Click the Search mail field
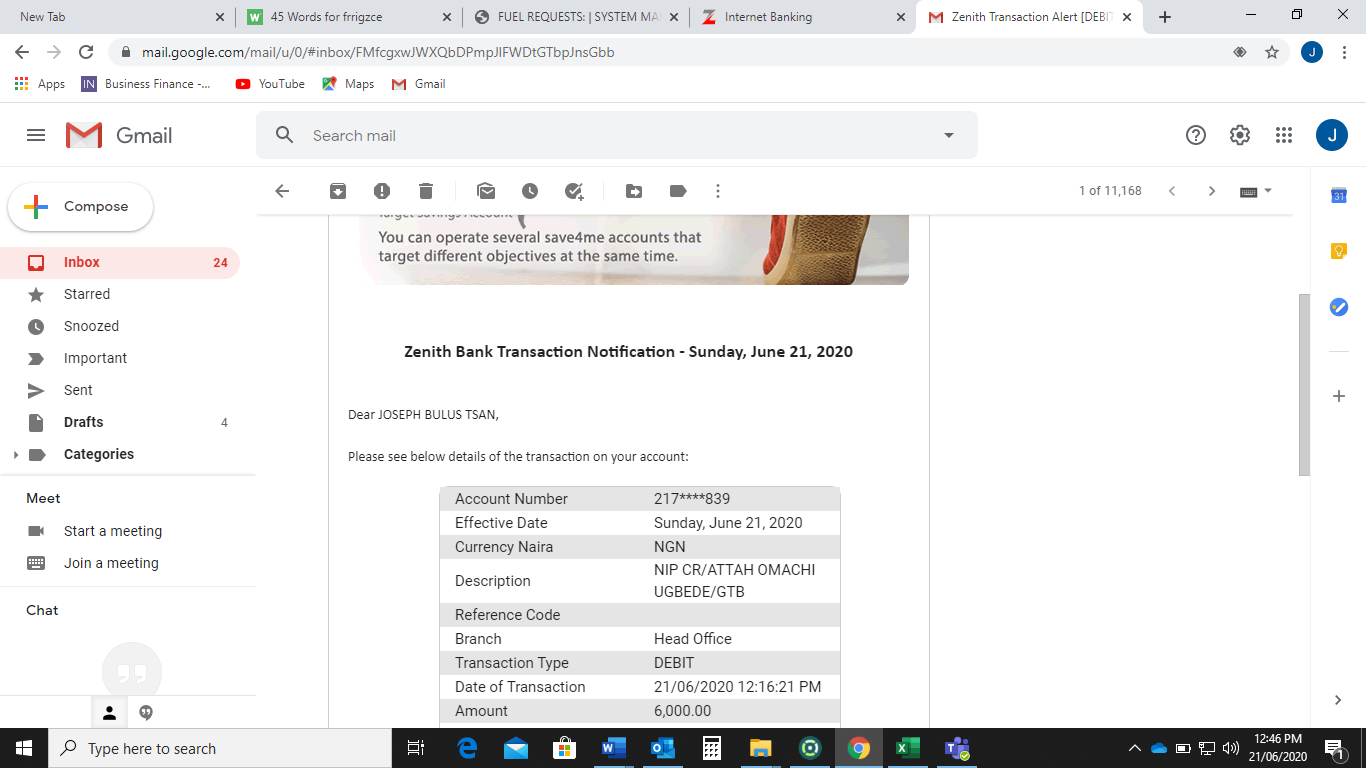Viewport: 1366px width, 768px height. (616, 135)
